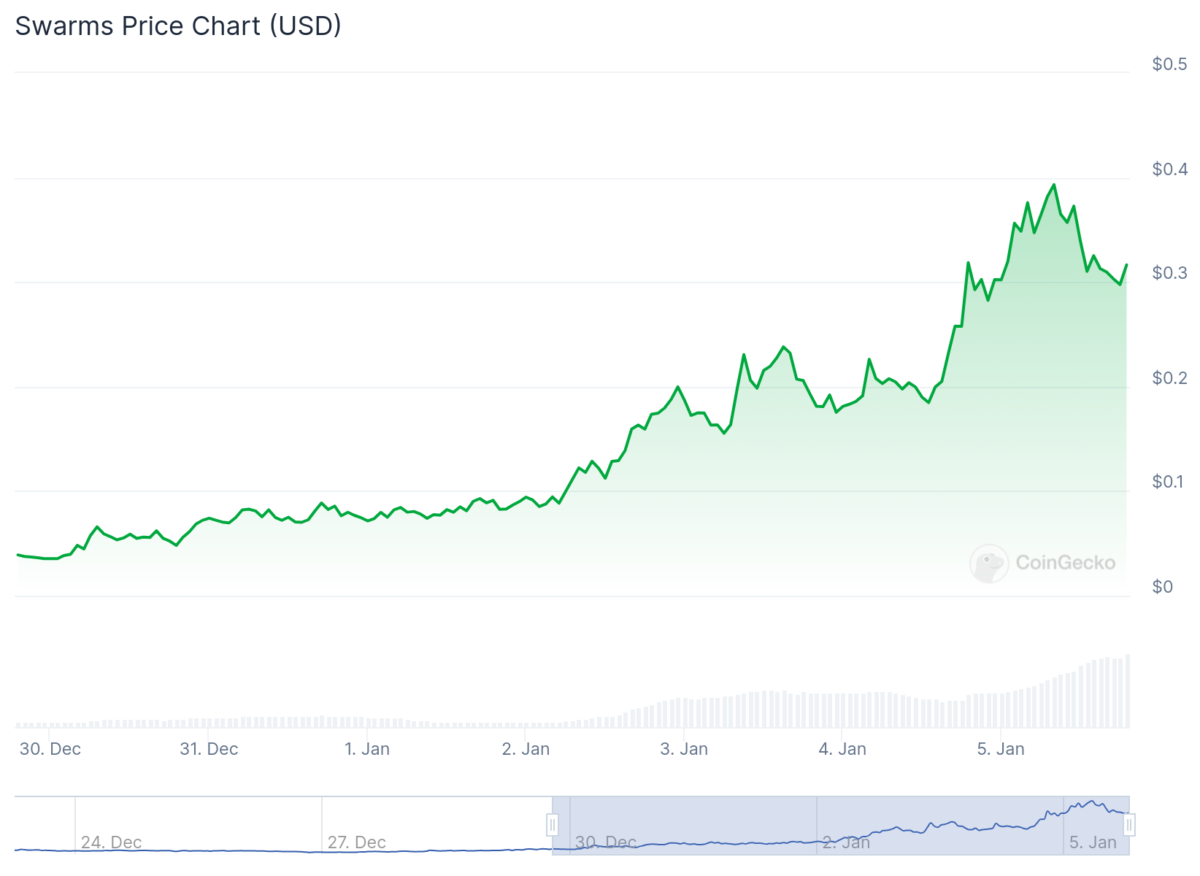Click the $0 price axis label
Viewport: 1200px width, 876px height.
pyautogui.click(x=1163, y=586)
